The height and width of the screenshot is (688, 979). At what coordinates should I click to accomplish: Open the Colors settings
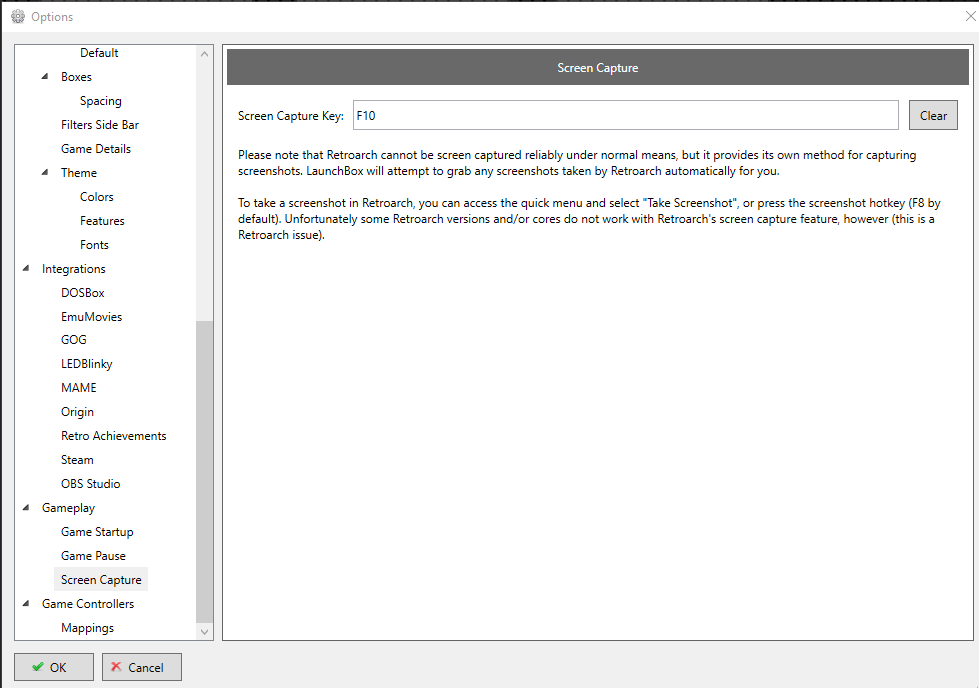97,197
